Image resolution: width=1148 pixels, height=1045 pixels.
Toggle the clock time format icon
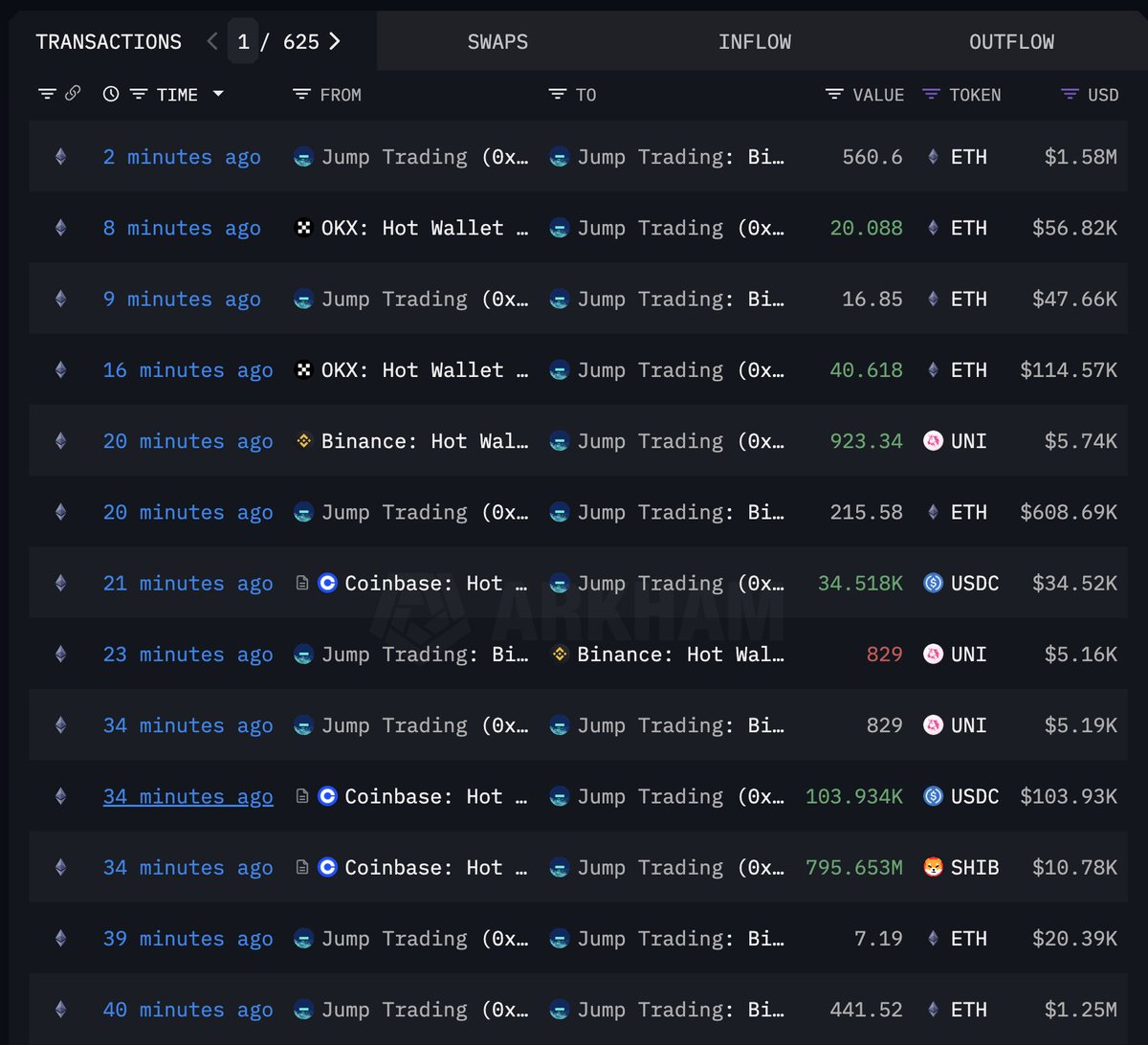tap(111, 94)
